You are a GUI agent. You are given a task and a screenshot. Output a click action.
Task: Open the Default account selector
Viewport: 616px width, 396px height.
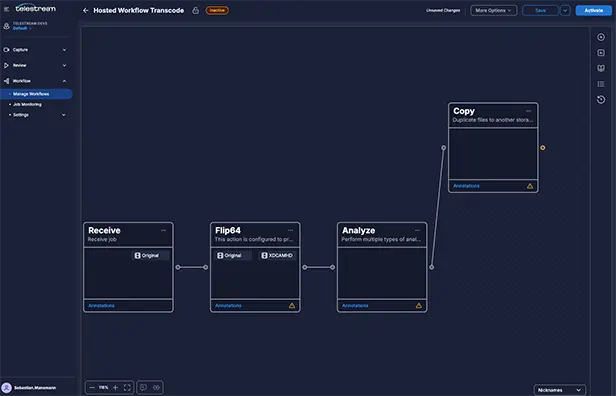click(22, 28)
